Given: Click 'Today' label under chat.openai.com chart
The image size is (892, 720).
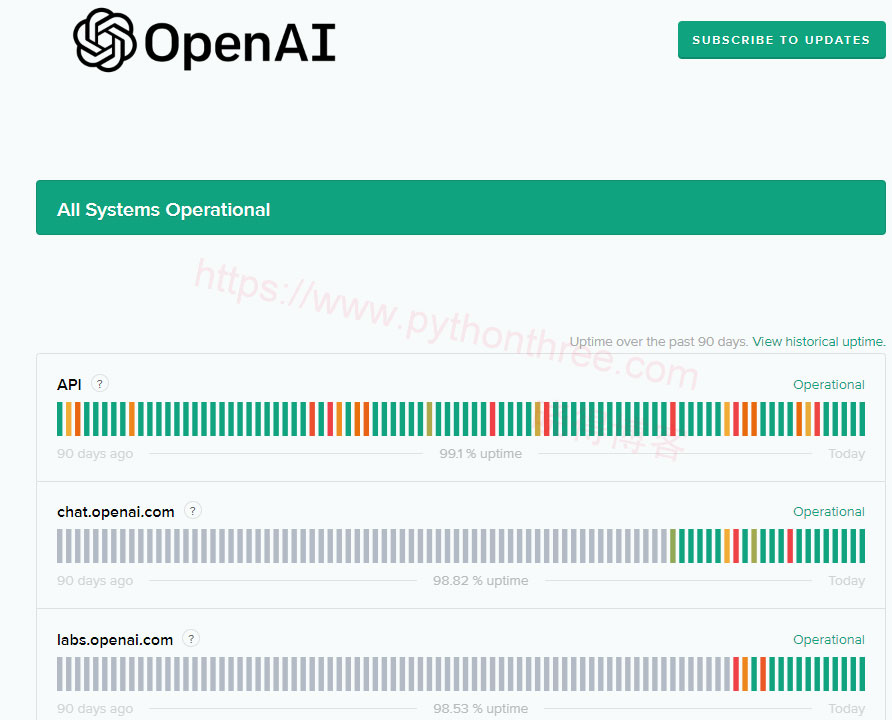Looking at the screenshot, I should pos(846,580).
